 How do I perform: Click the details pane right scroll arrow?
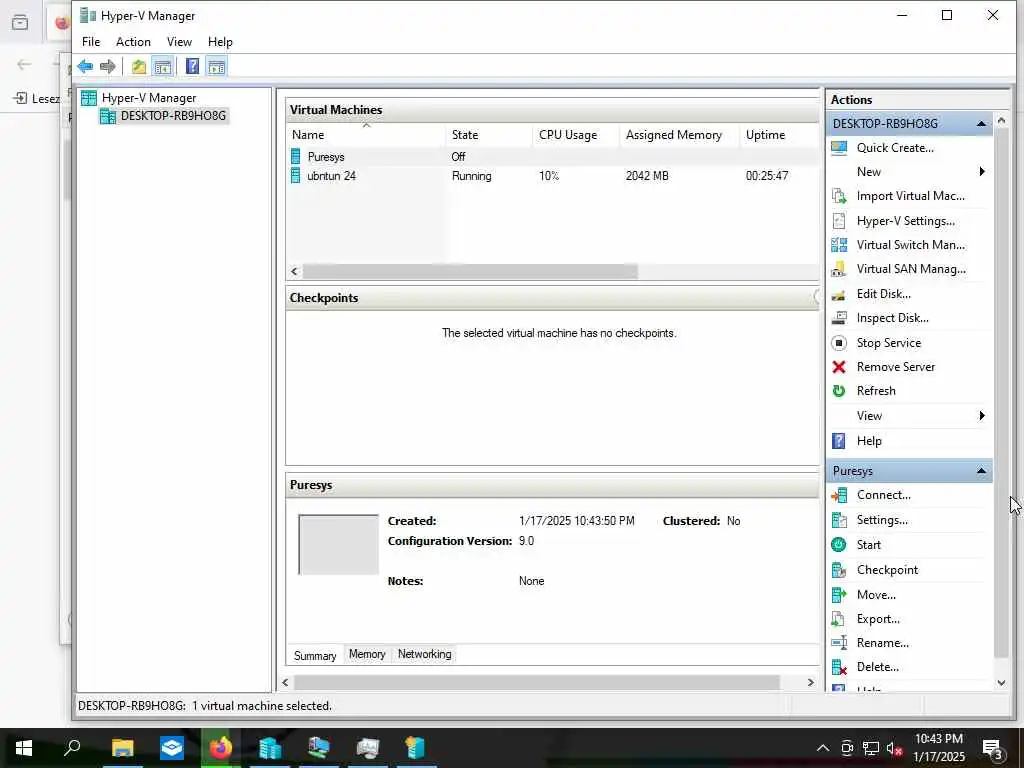tap(810, 682)
